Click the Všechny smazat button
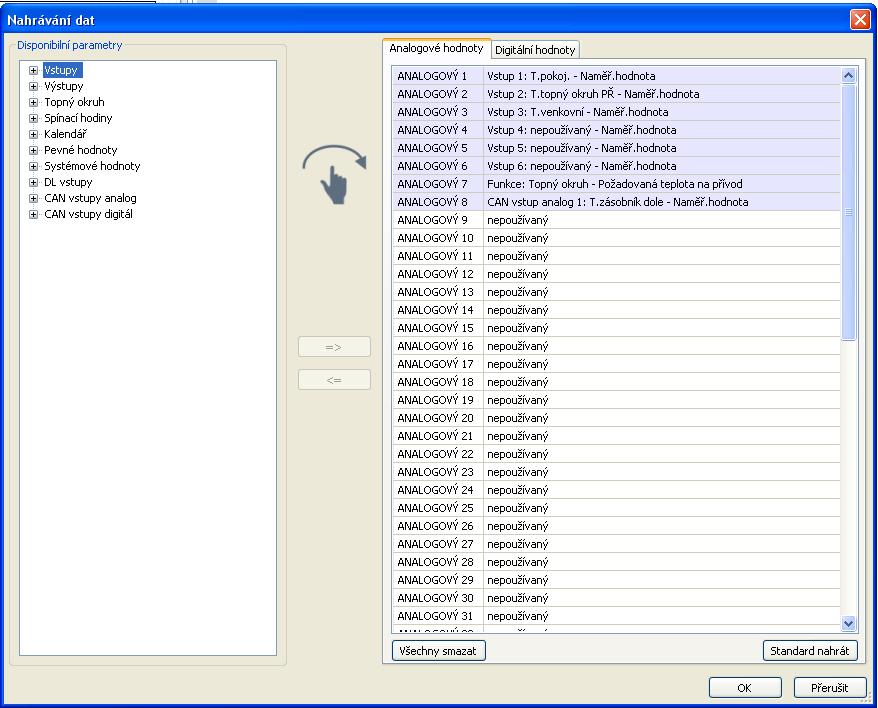This screenshot has height=708, width=878. [438, 651]
